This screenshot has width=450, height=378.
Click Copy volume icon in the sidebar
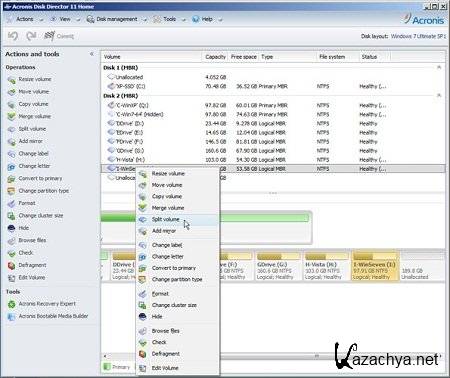(x=11, y=104)
